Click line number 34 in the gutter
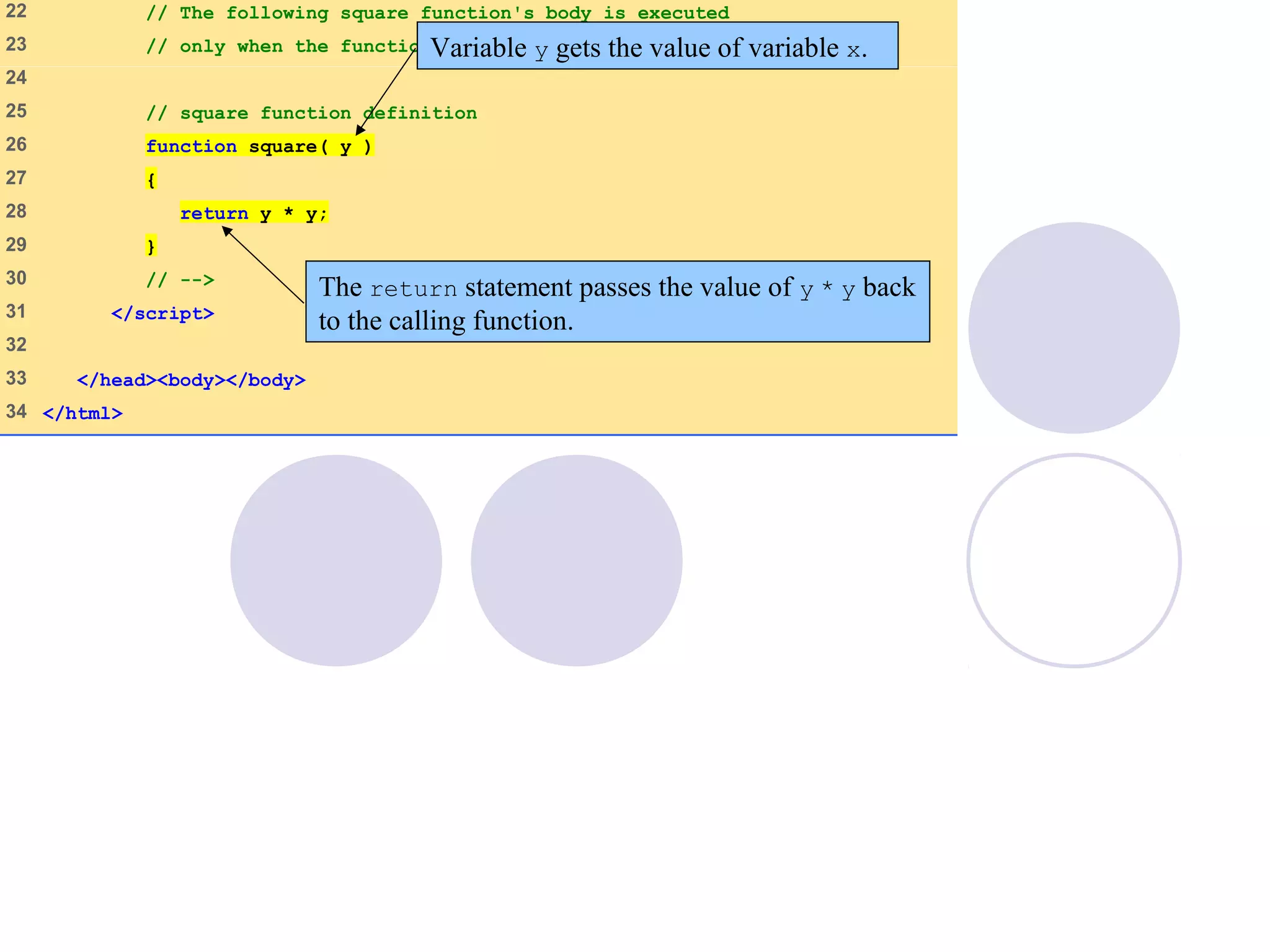Viewport: 1270px width, 952px height. pyautogui.click(x=16, y=412)
